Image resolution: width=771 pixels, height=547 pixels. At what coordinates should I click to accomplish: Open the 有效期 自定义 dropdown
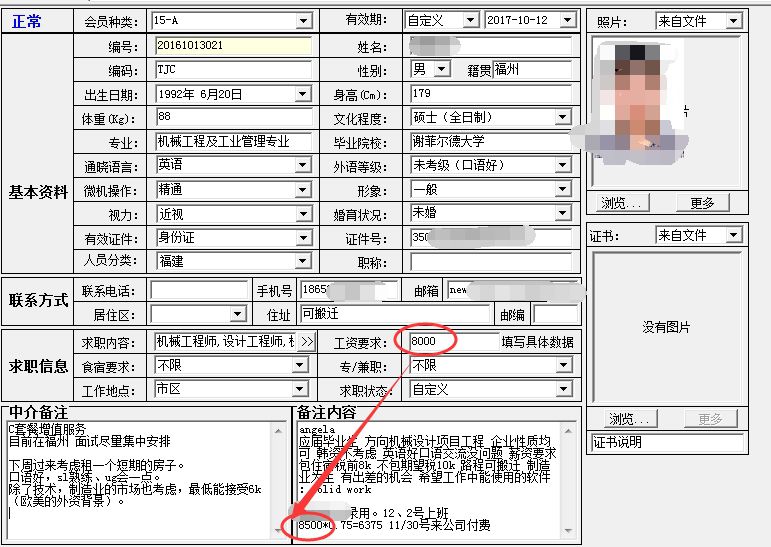(471, 20)
